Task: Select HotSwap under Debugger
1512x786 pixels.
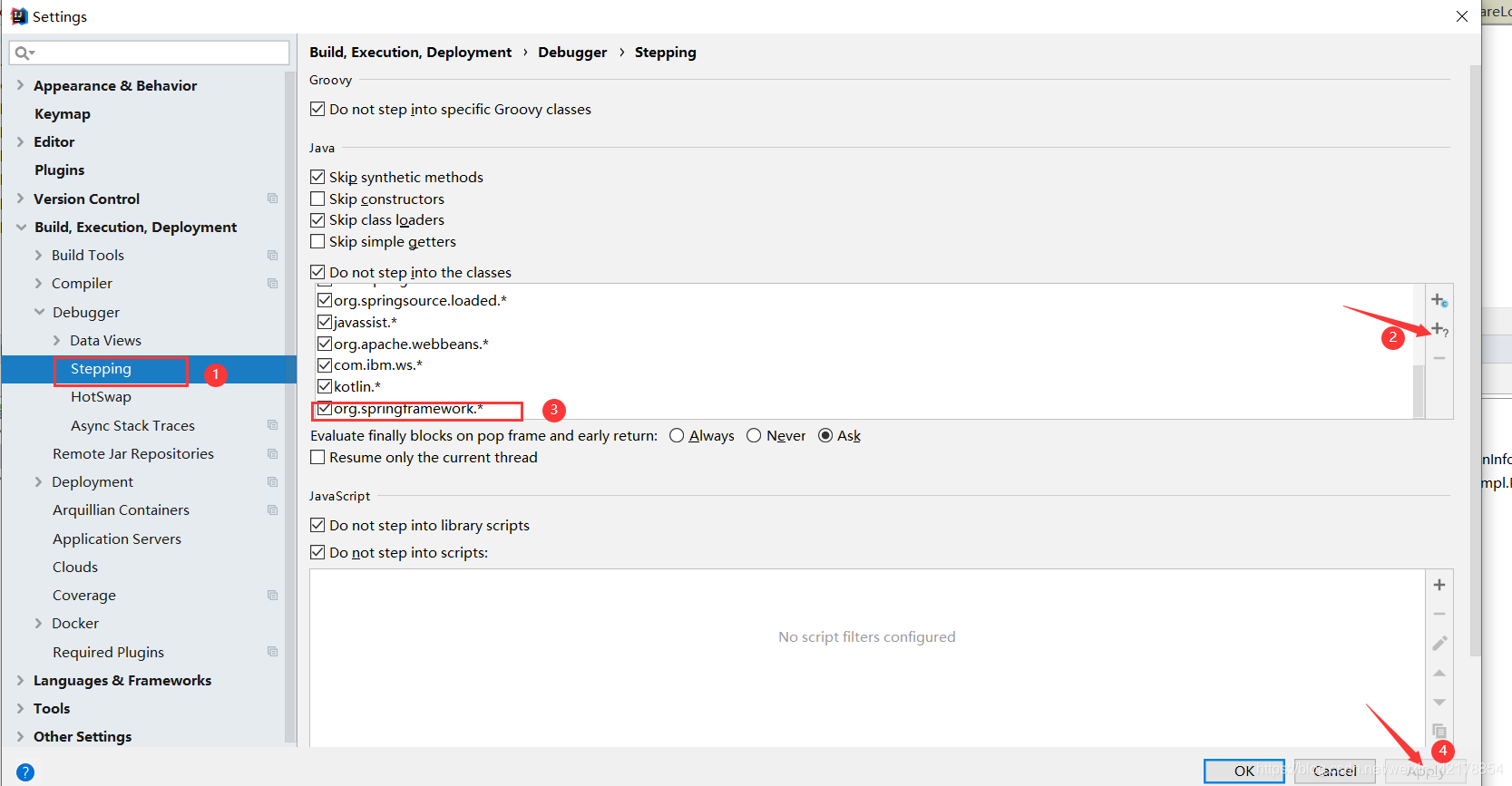Action: click(101, 397)
